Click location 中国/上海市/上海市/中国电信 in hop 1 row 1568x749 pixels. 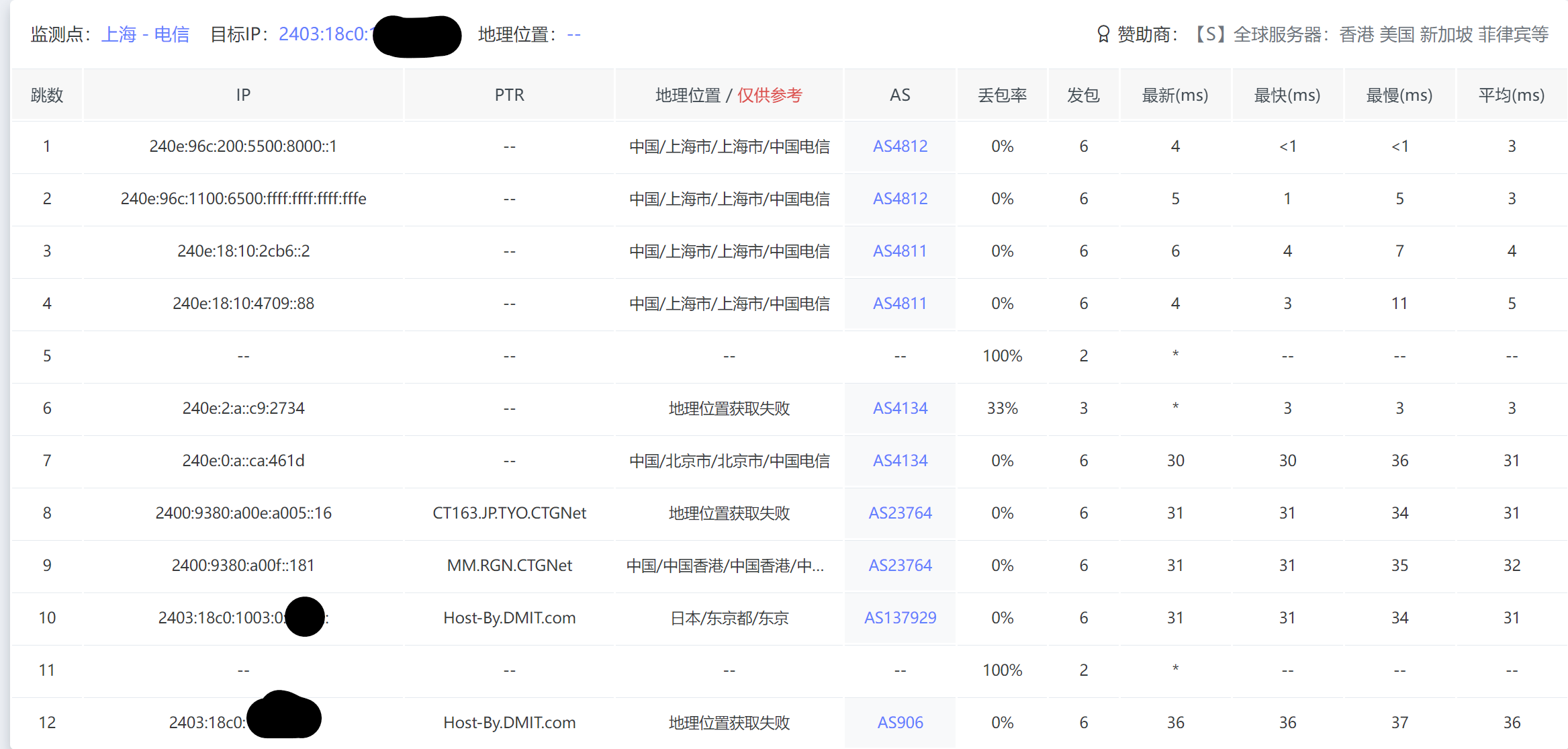(729, 146)
